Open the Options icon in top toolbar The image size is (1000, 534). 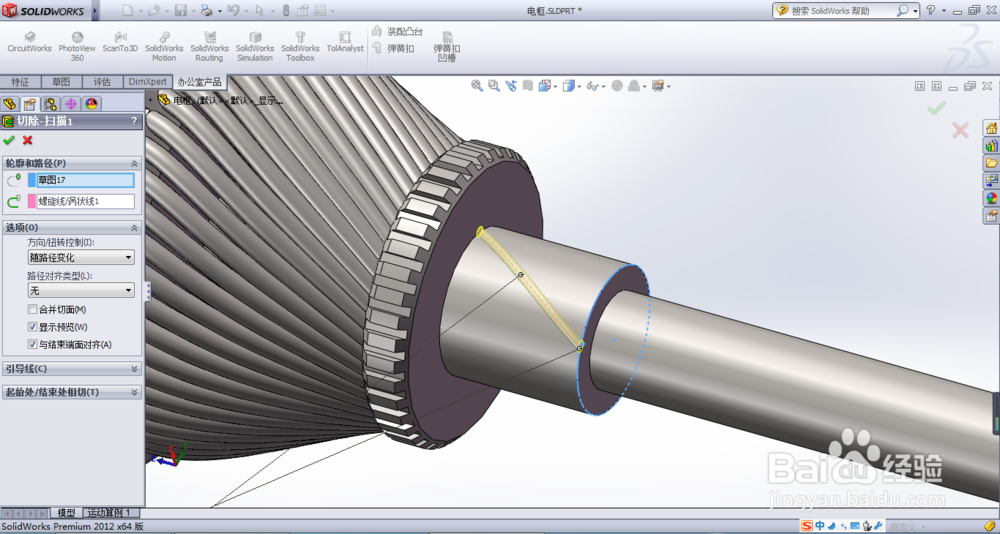coord(320,10)
